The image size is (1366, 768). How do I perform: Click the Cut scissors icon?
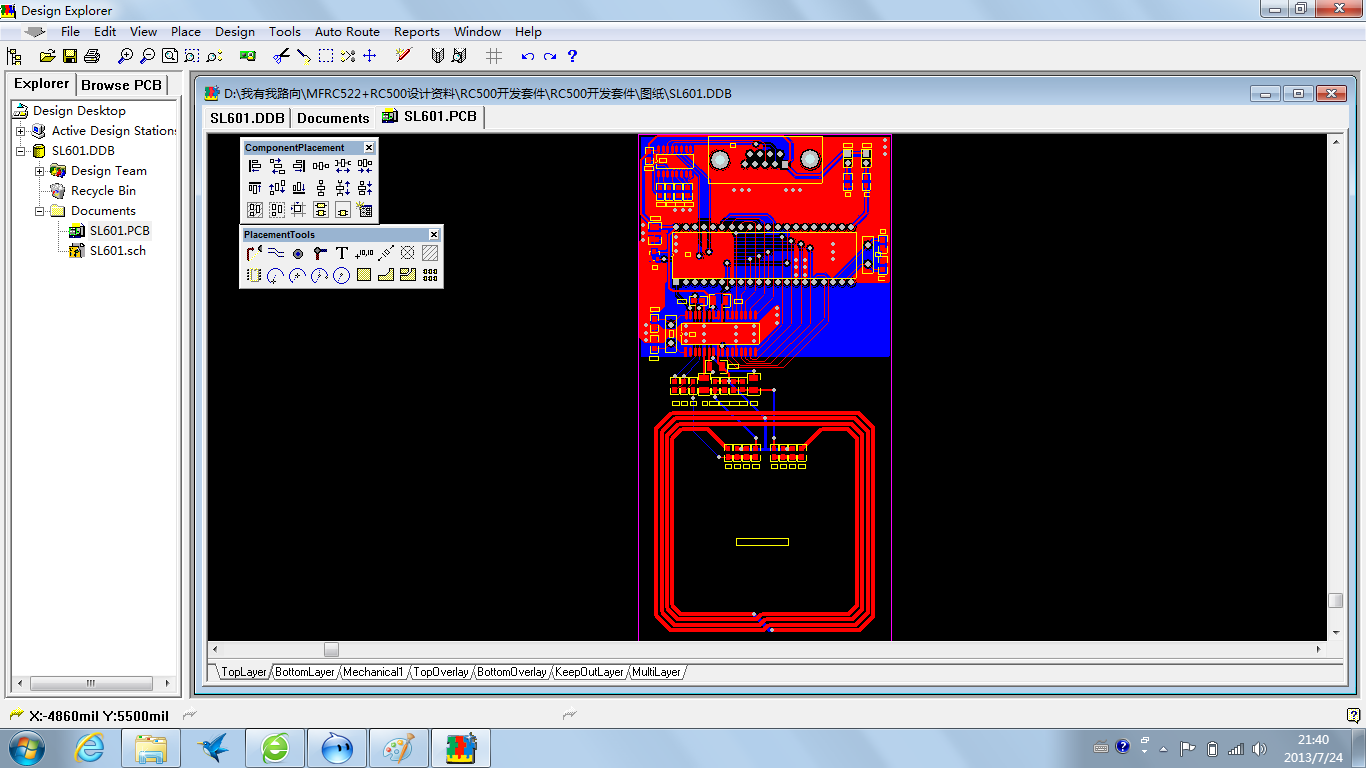pos(282,56)
